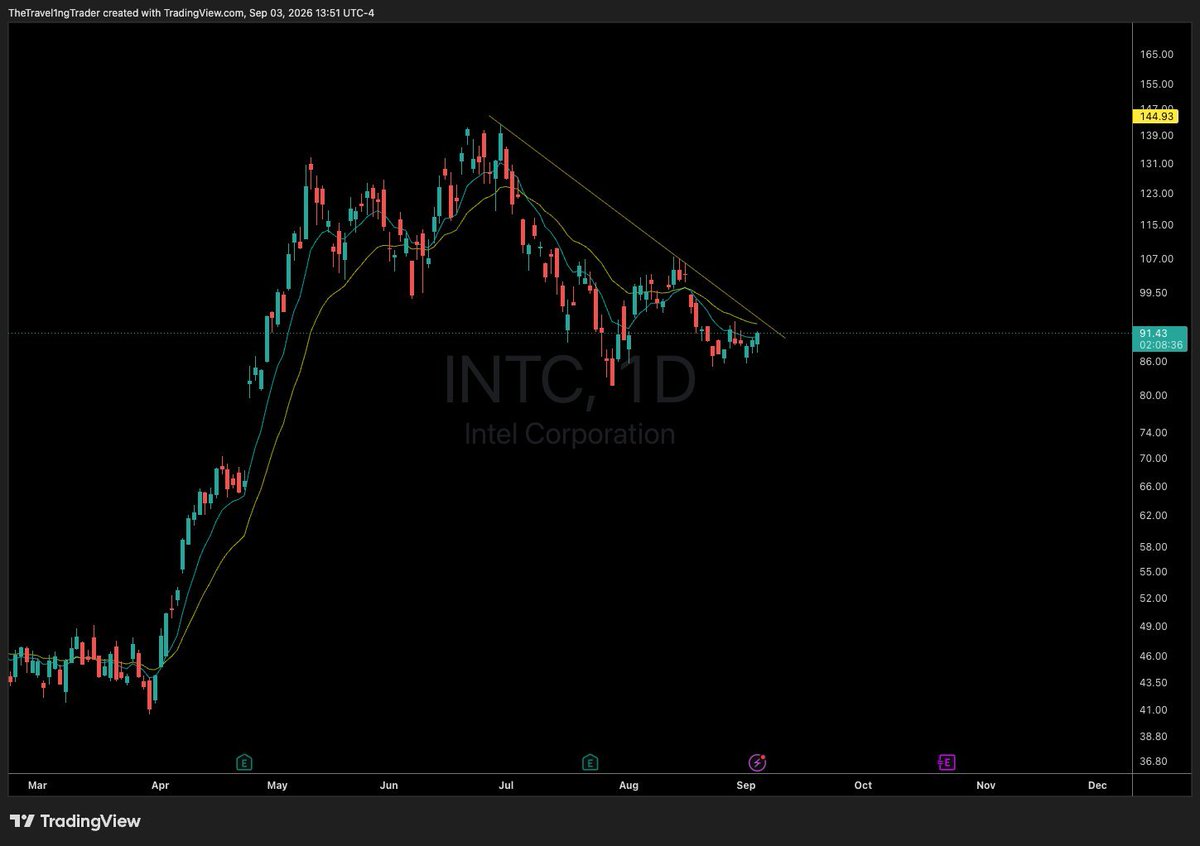Image resolution: width=1200 pixels, height=846 pixels.
Task: Click the 66.00 price axis label
Action: 1155,486
